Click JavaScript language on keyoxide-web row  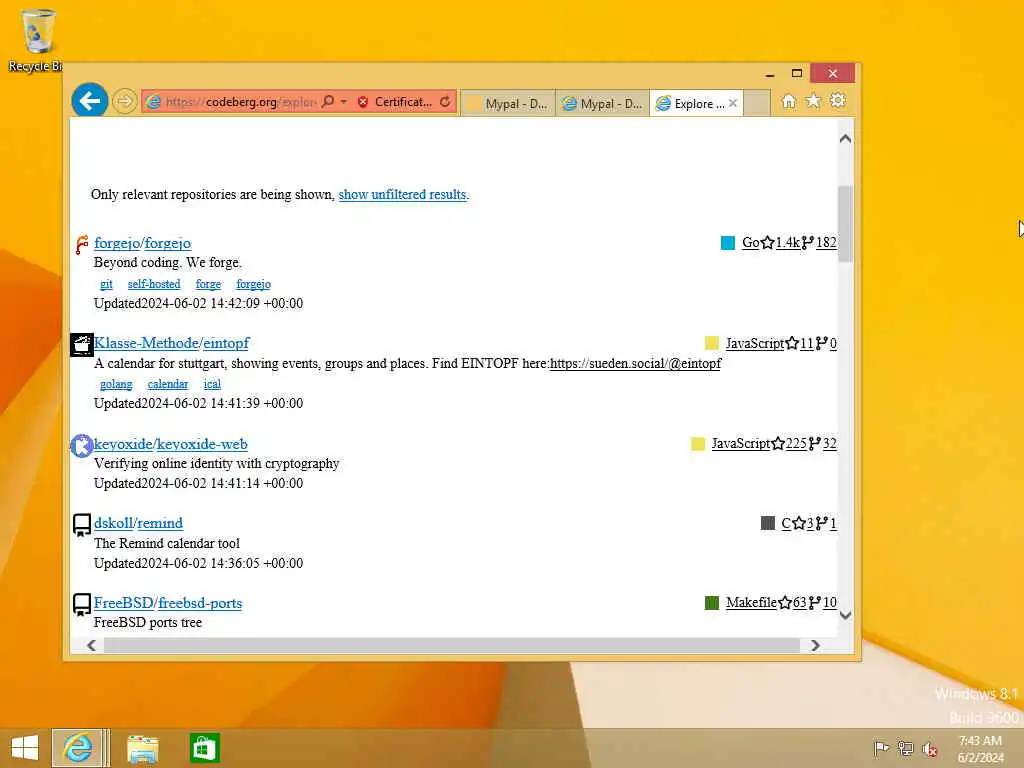click(741, 443)
